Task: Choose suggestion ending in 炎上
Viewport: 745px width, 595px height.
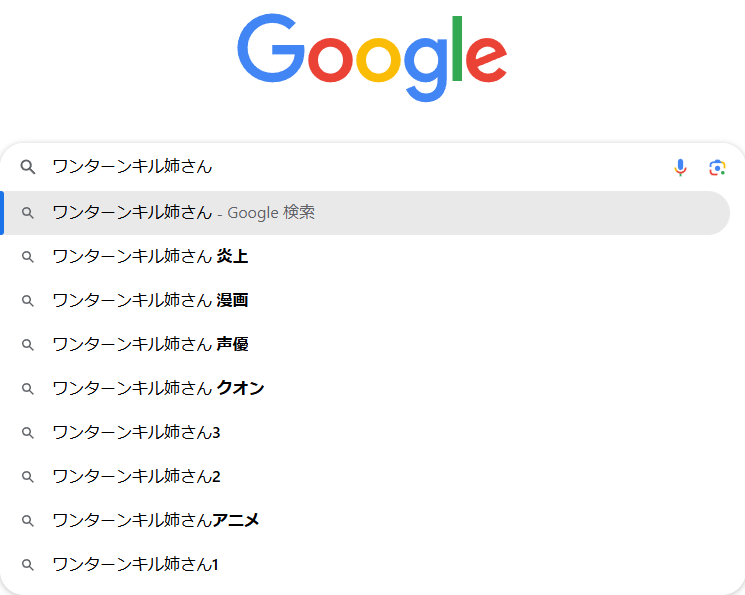Action: [365, 257]
